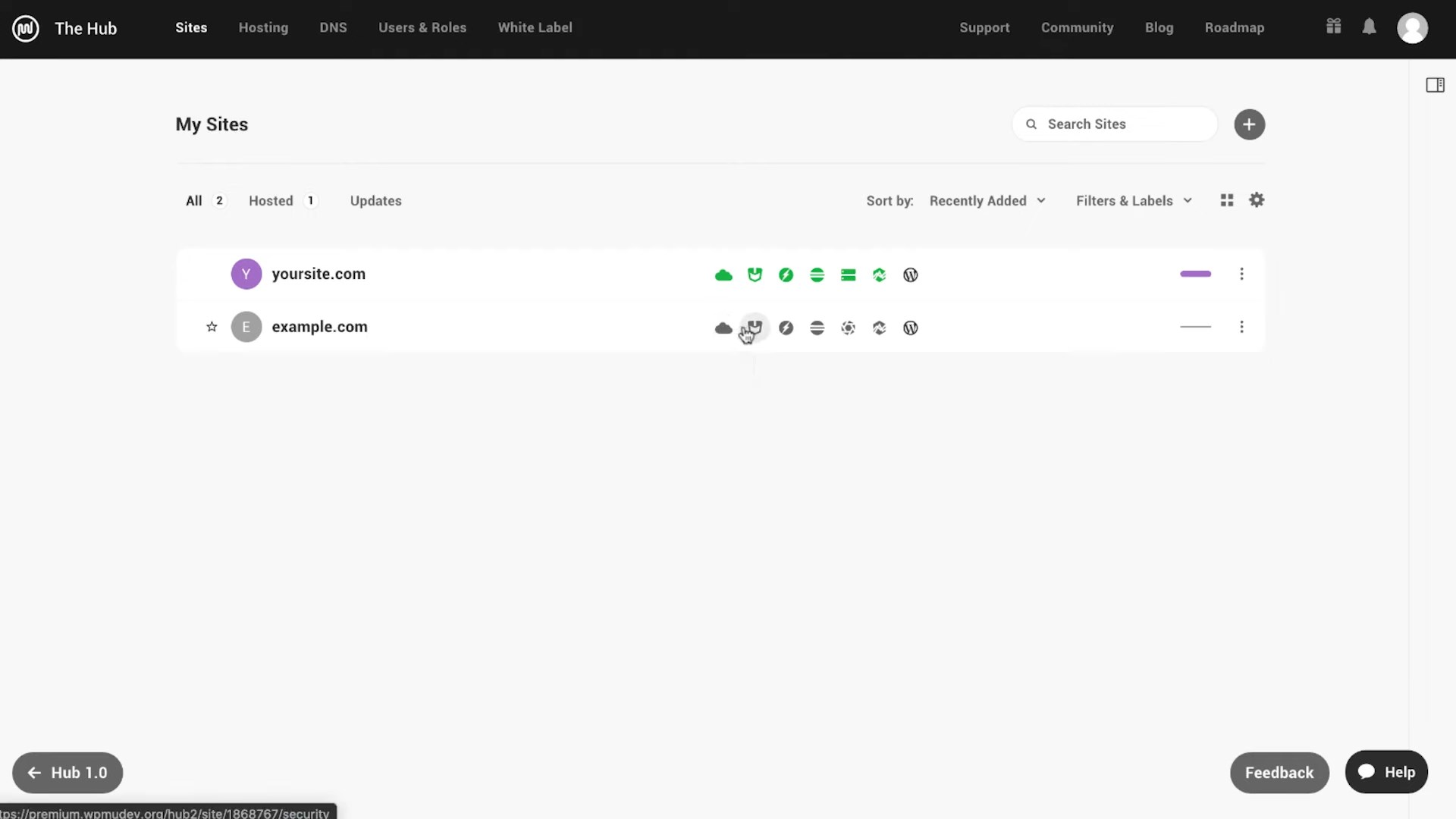The width and height of the screenshot is (1456, 819).
Task: Click the My Sites heading
Action: 212,124
